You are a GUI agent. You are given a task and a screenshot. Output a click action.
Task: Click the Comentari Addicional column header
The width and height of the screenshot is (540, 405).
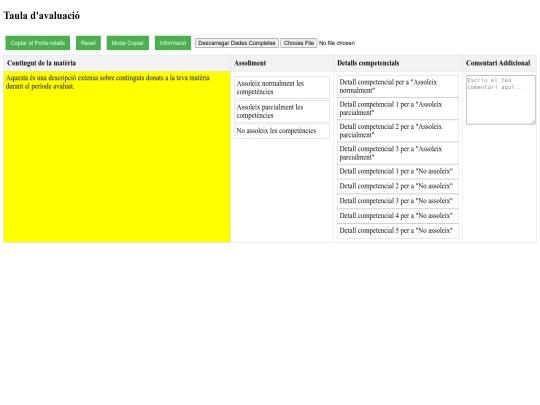pyautogui.click(x=499, y=63)
